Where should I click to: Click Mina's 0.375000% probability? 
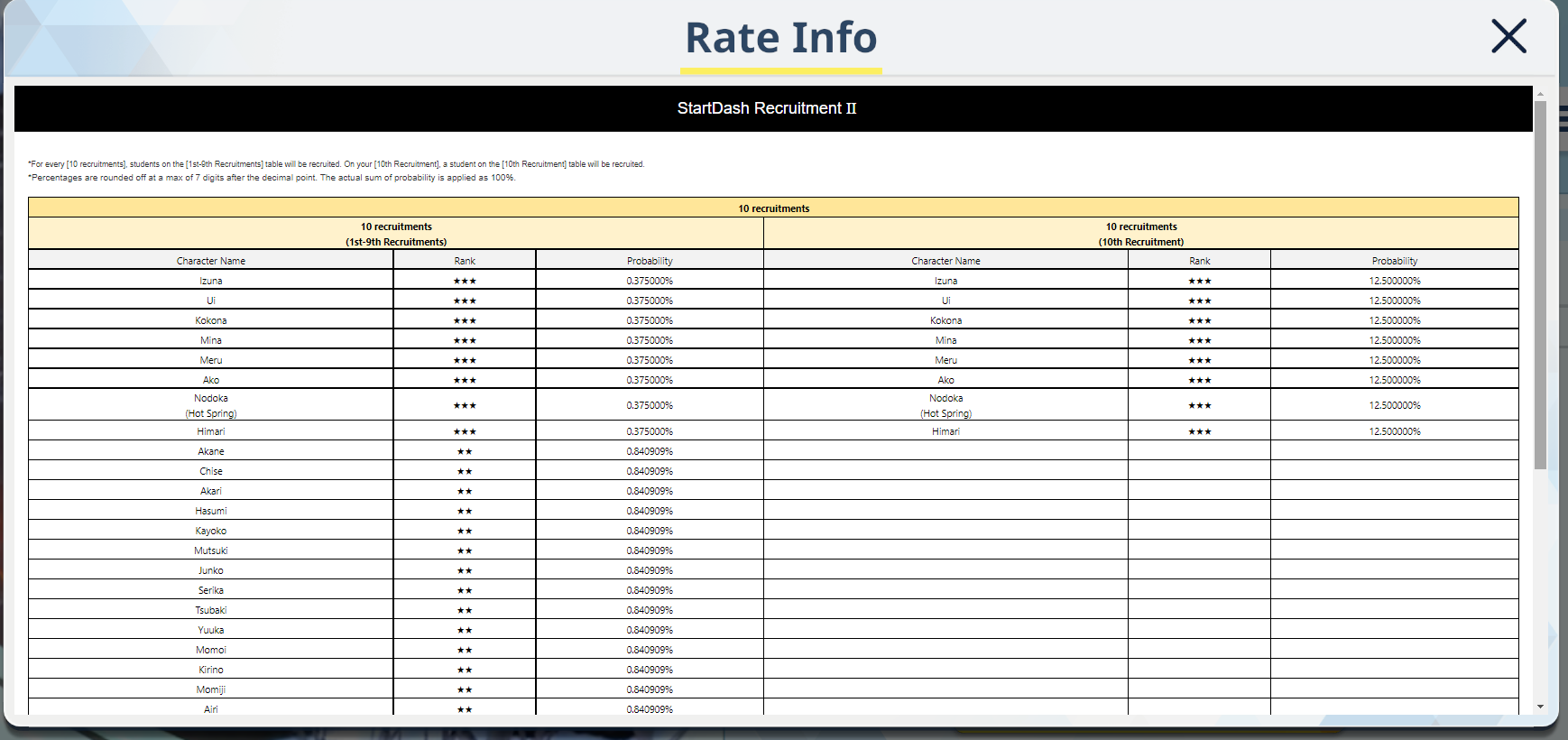650,340
